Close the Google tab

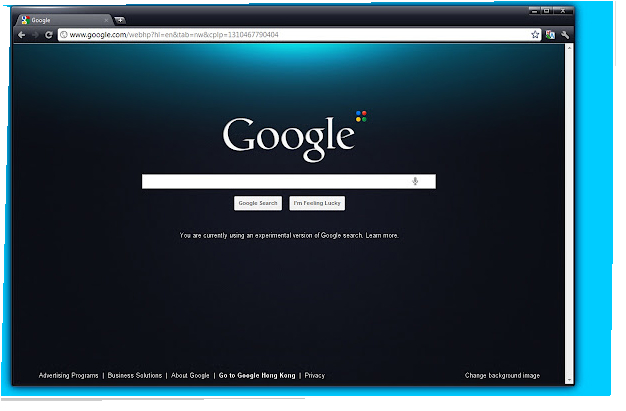click(107, 20)
